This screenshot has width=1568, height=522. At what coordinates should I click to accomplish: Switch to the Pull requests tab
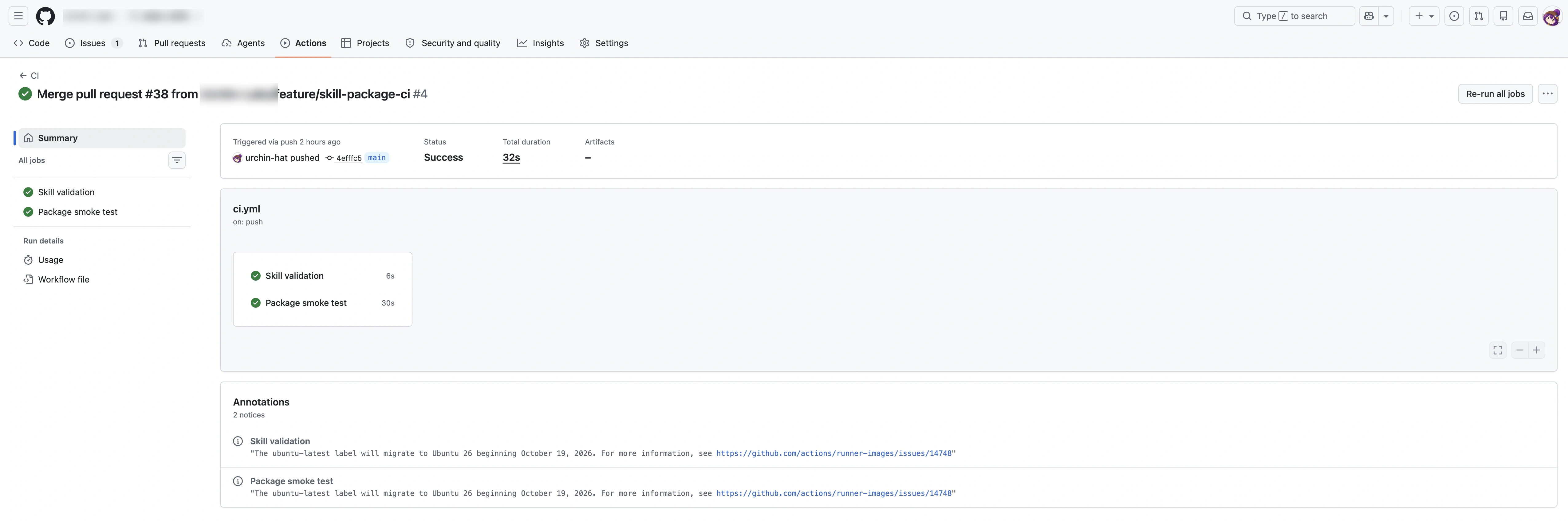pyautogui.click(x=172, y=43)
